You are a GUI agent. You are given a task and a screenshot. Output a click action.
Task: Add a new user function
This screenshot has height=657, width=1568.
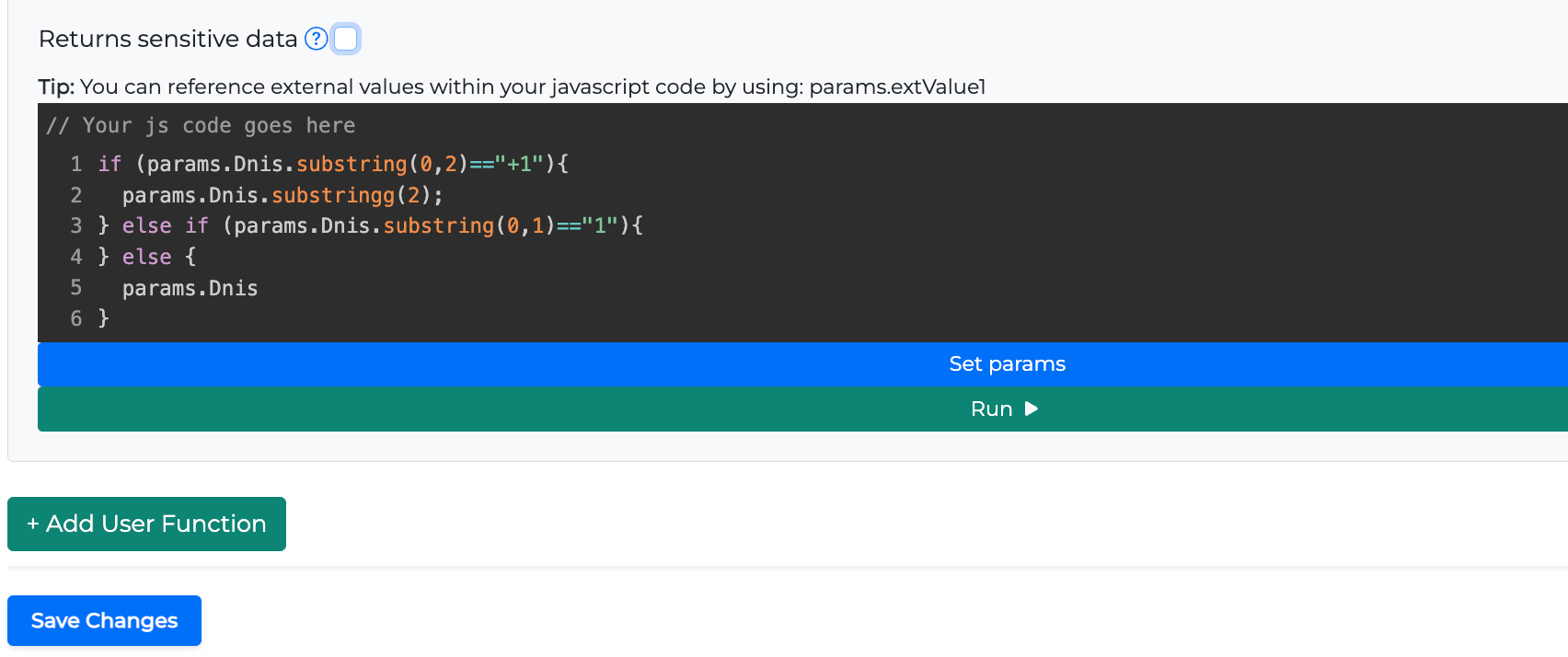146,524
